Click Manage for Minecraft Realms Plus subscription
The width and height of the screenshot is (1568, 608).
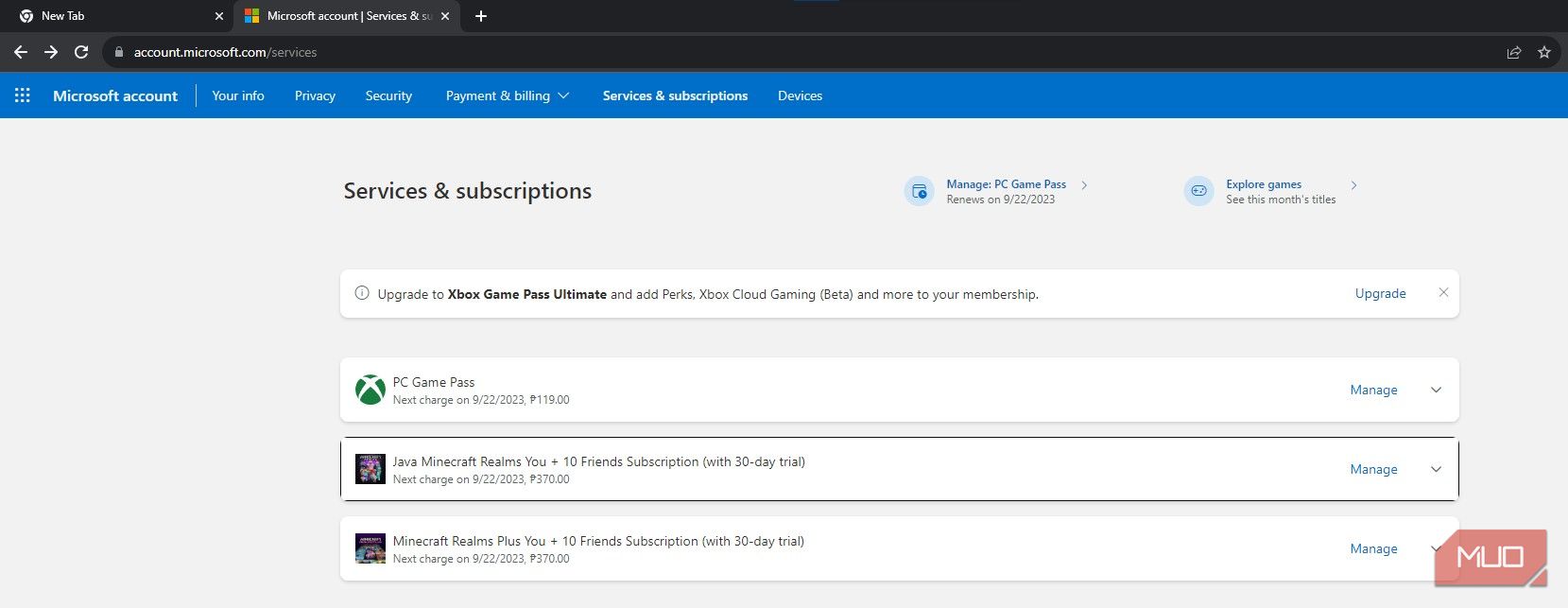click(x=1373, y=548)
